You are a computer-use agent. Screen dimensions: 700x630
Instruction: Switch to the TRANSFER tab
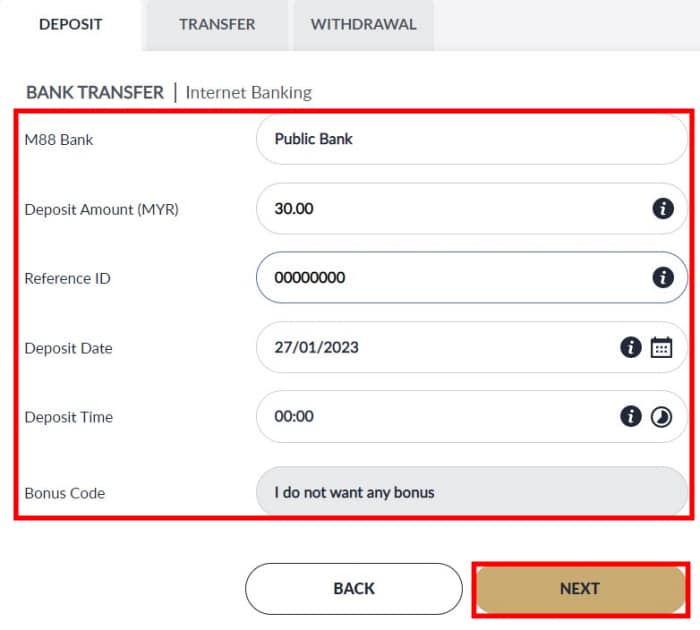[x=217, y=24]
